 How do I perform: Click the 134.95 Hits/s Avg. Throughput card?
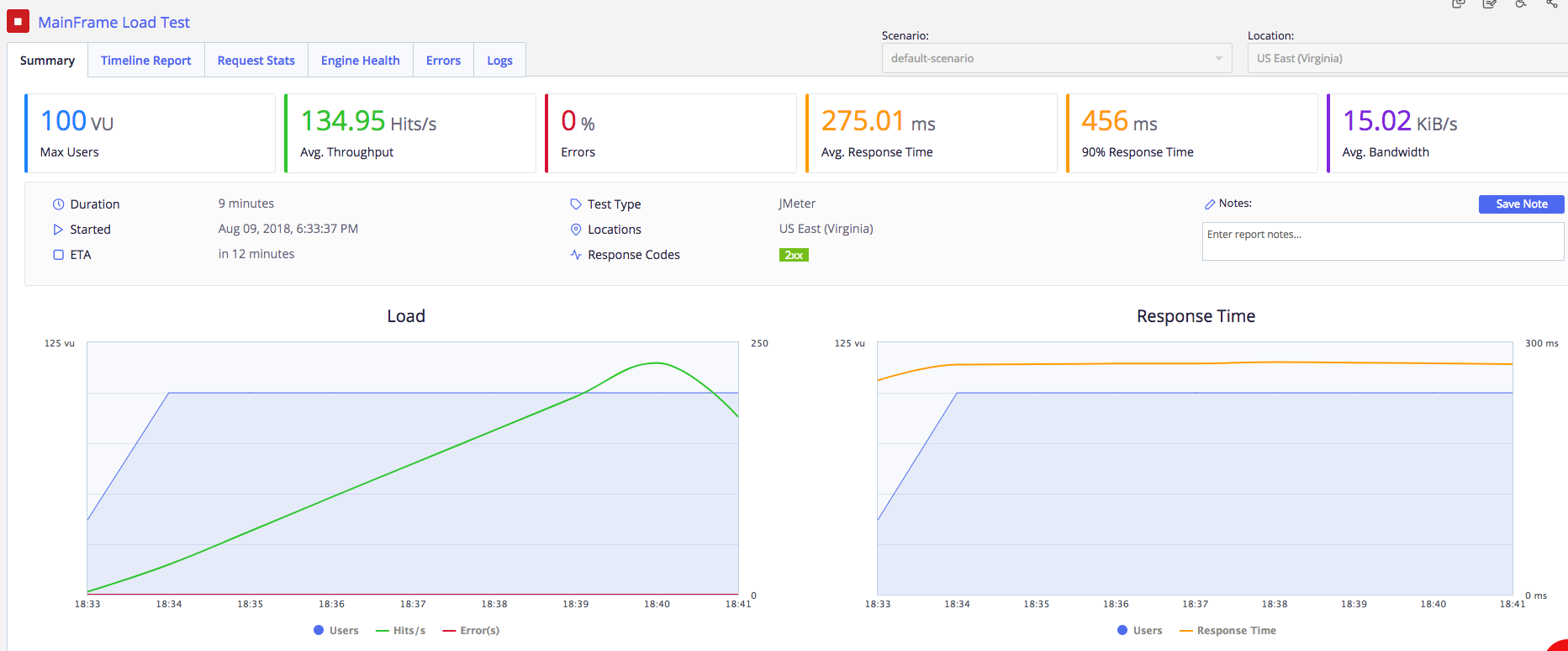[x=410, y=133]
